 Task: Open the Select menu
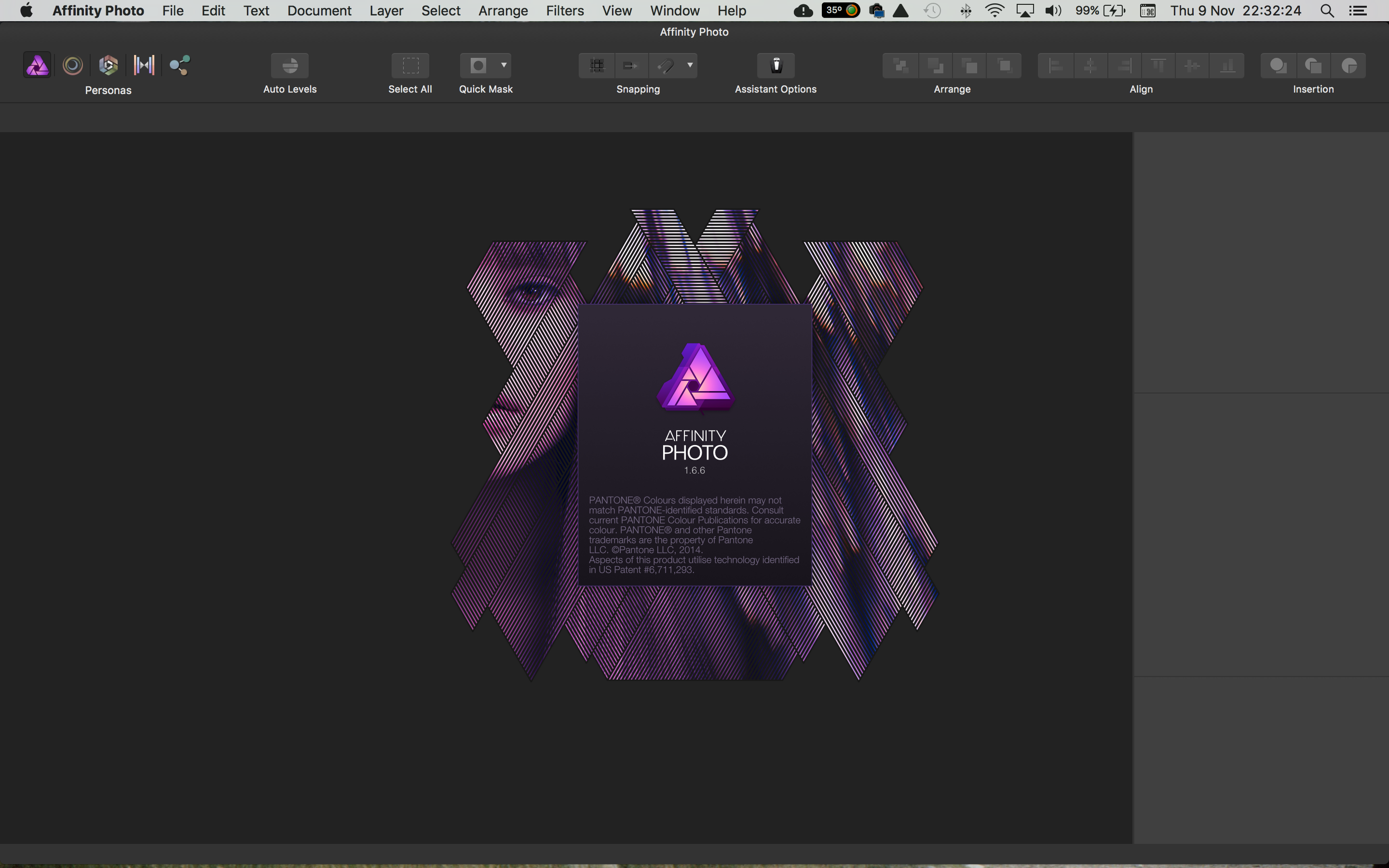click(x=441, y=10)
